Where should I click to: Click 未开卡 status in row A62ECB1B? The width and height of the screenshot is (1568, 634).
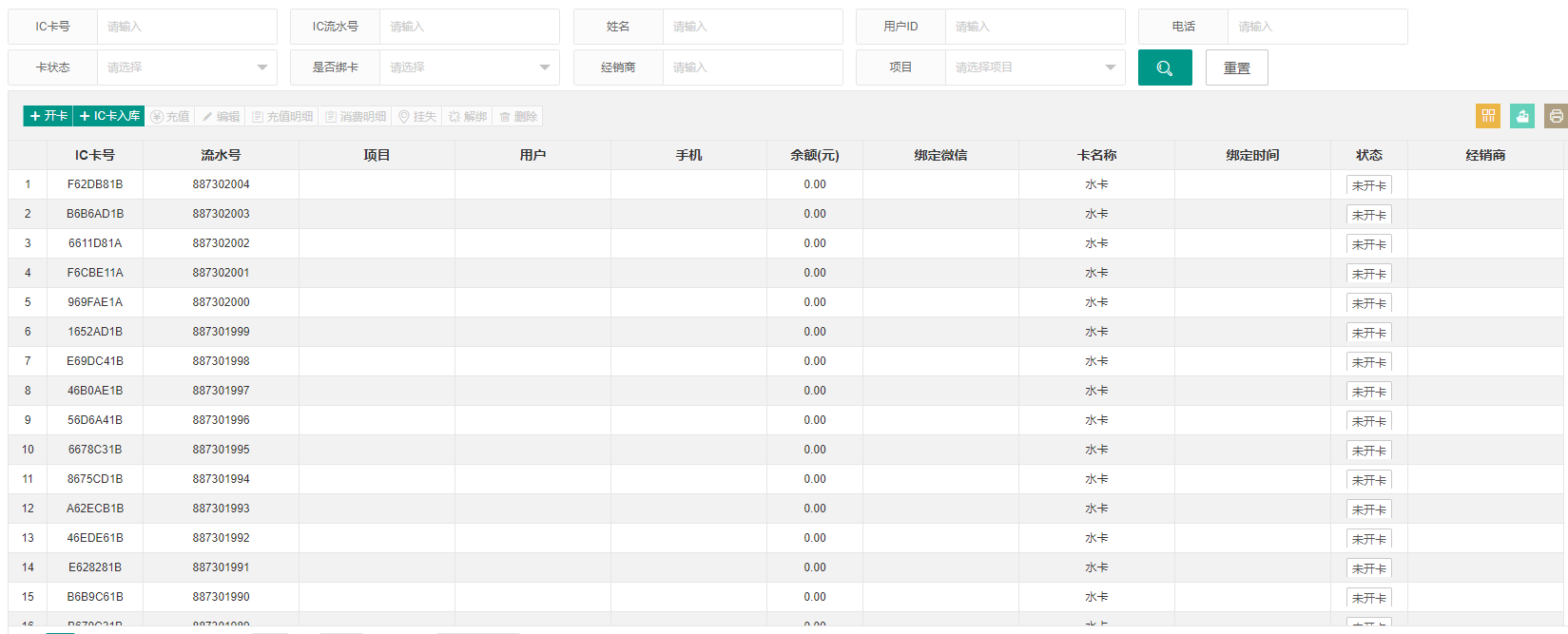pyautogui.click(x=1369, y=509)
